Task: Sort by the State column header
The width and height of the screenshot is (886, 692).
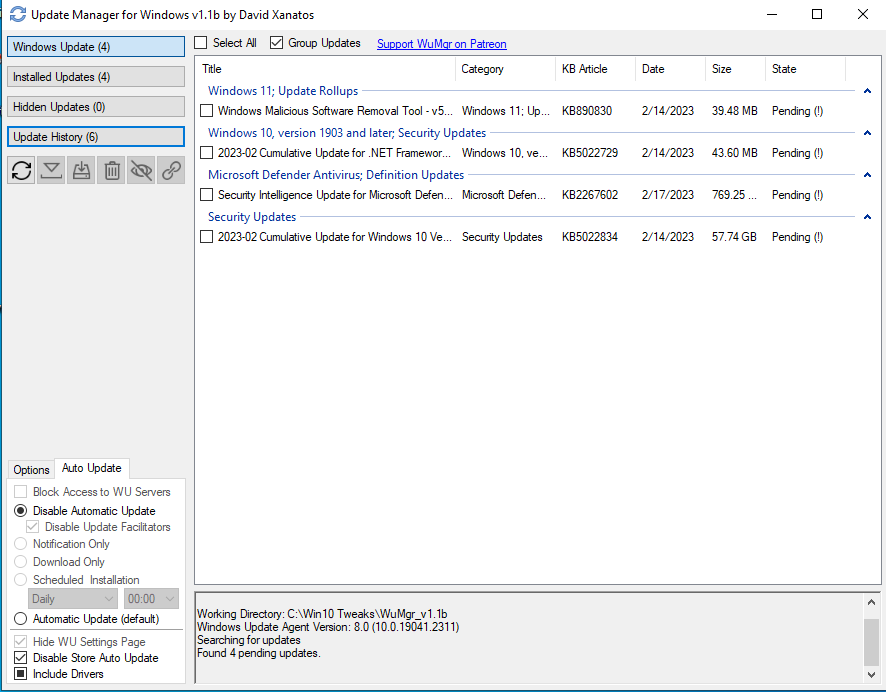Action: click(805, 69)
